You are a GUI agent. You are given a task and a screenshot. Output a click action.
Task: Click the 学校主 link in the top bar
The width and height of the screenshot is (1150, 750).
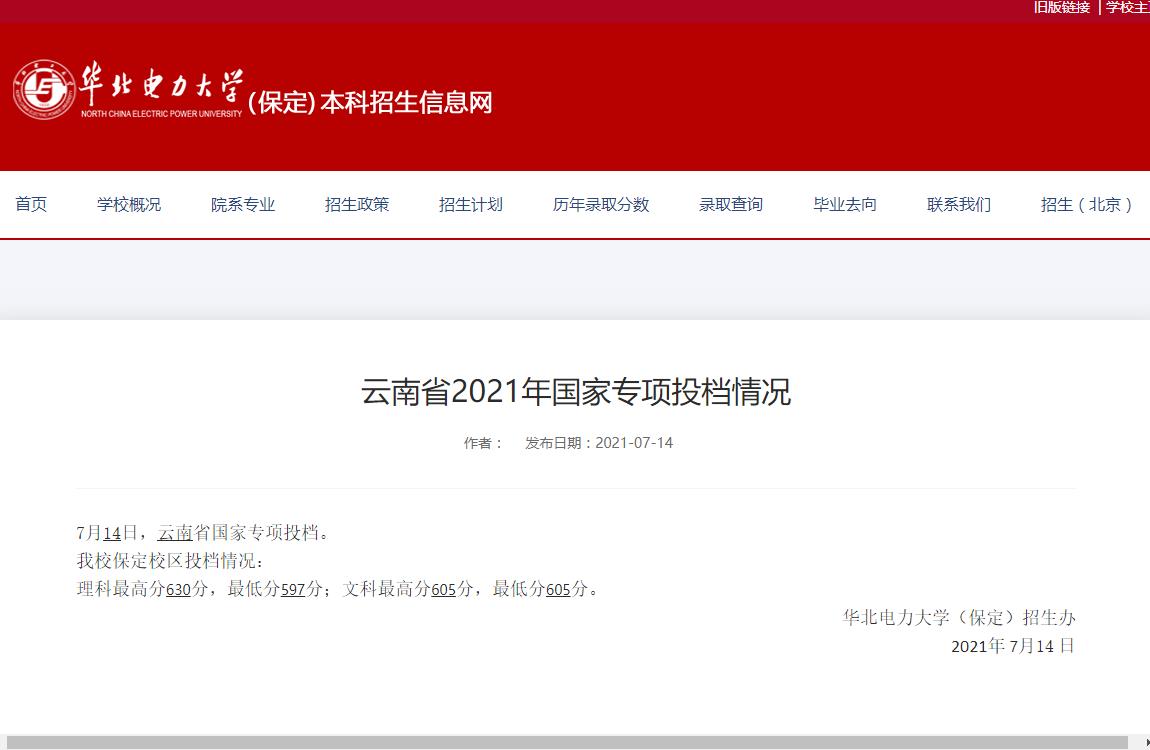(1128, 7)
